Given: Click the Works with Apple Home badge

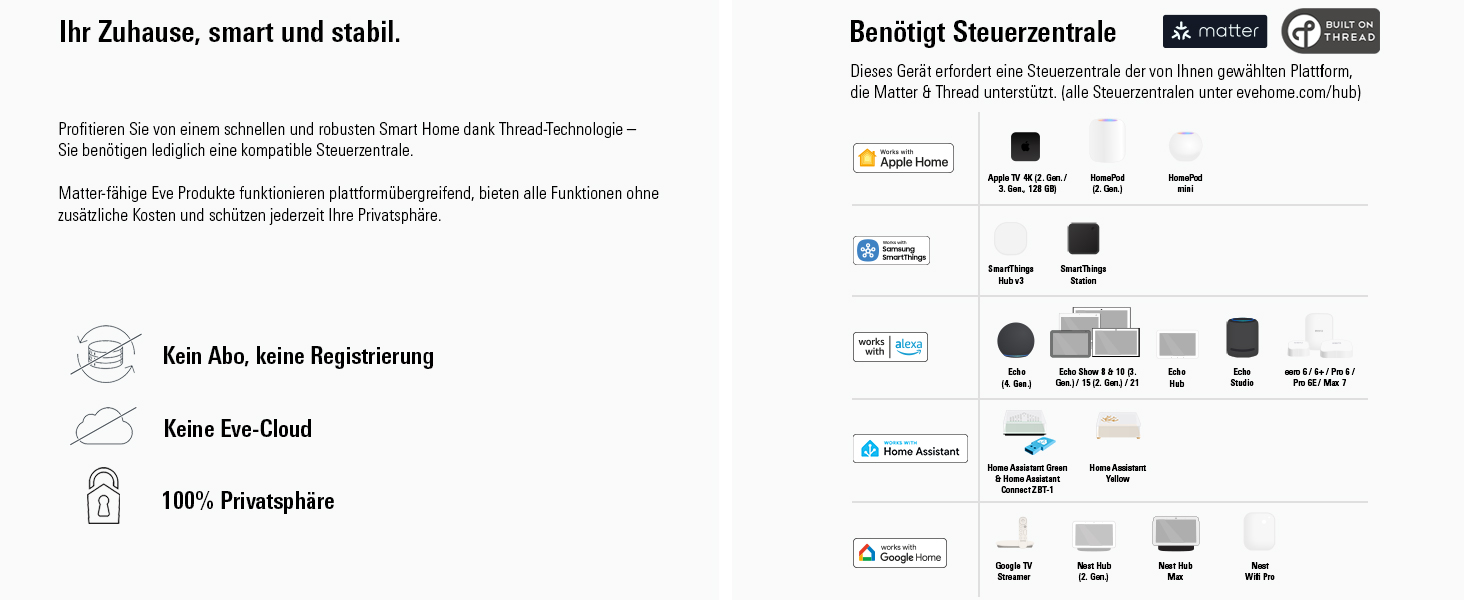Looking at the screenshot, I should click(903, 158).
